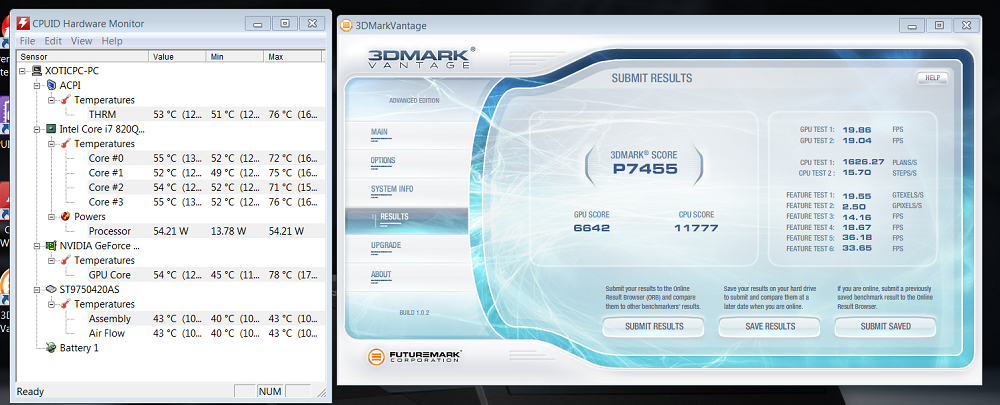1000x405 pixels.
Task: Click the CPU score 11777
Action: [696, 228]
